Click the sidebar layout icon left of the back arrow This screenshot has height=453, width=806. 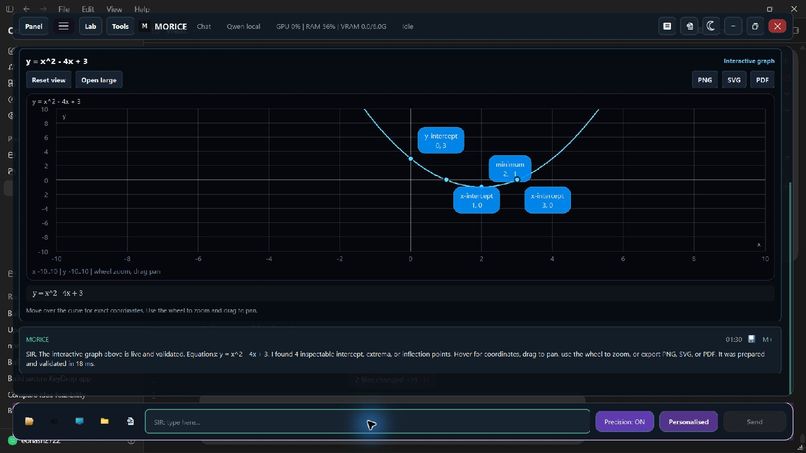pyautogui.click(x=9, y=9)
